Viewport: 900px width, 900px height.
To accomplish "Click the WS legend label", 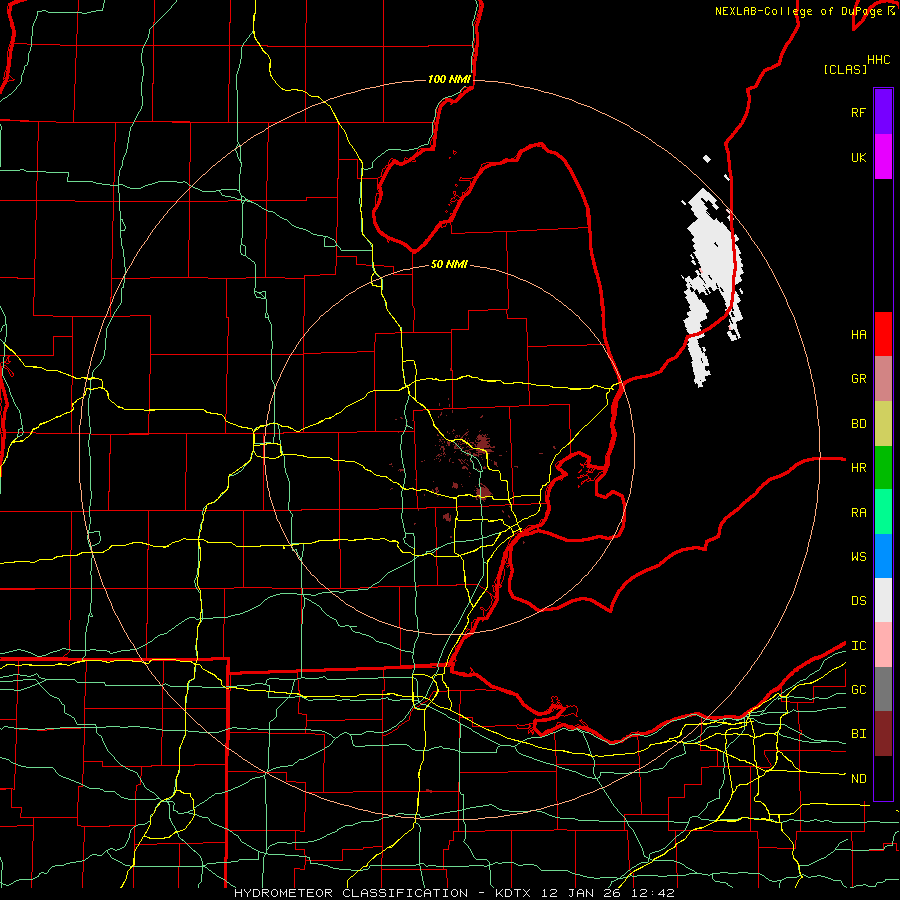I will 858,557.
